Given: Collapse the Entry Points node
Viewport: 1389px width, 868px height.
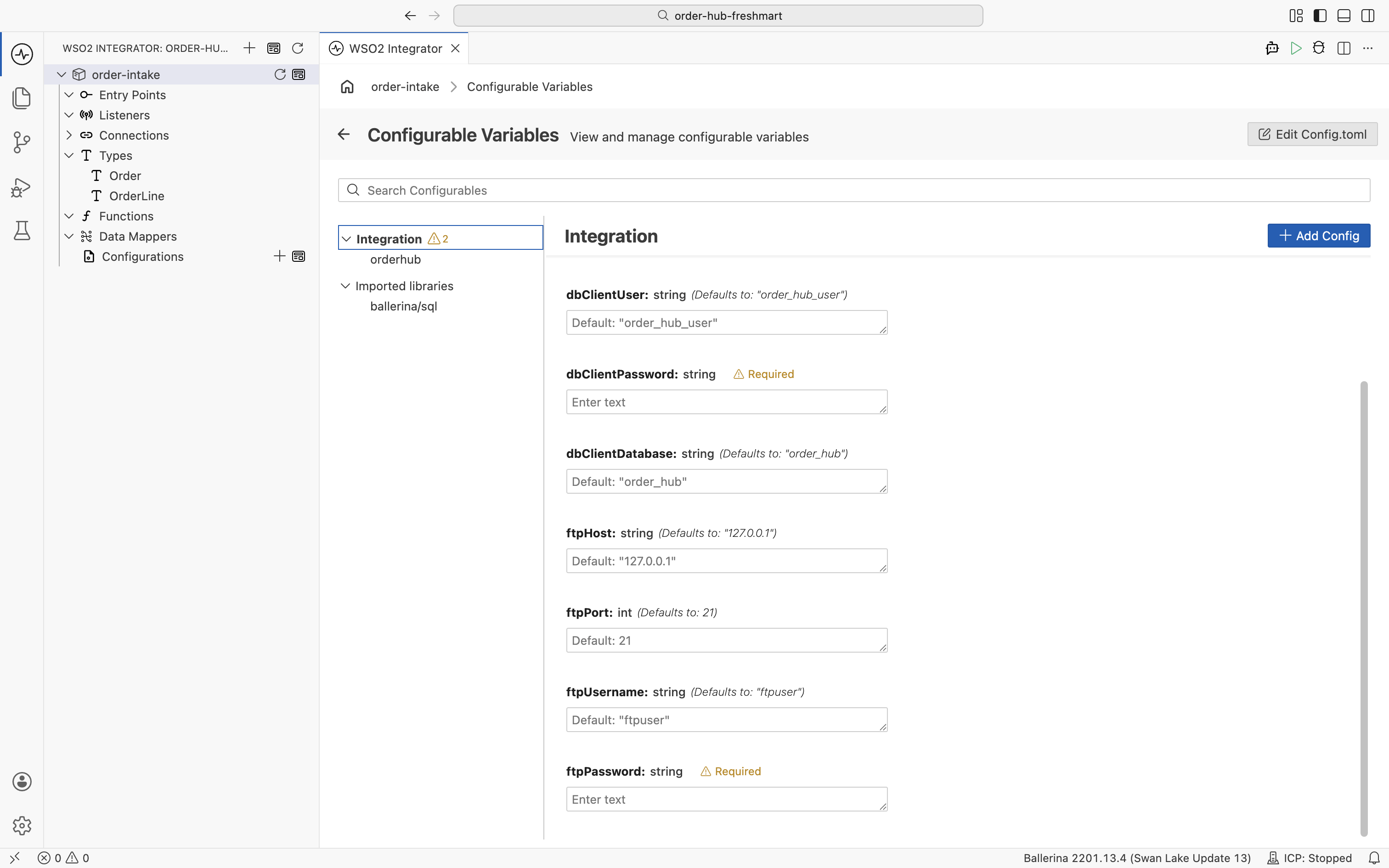Looking at the screenshot, I should (69, 95).
